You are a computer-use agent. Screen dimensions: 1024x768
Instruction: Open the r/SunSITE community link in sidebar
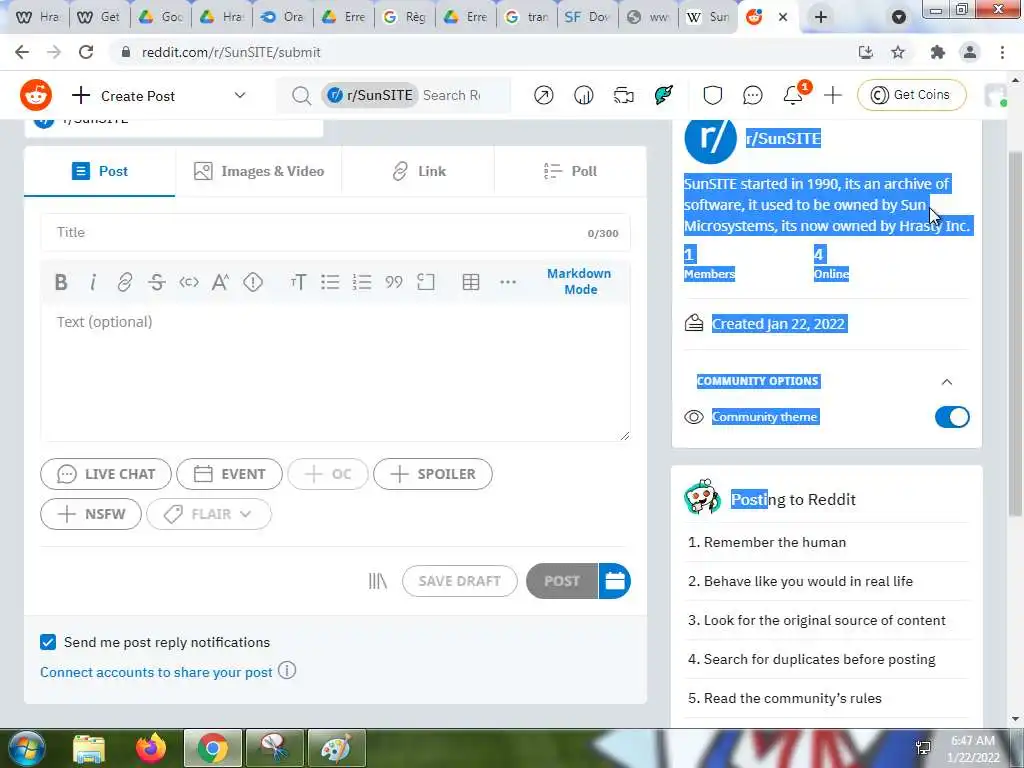point(783,138)
